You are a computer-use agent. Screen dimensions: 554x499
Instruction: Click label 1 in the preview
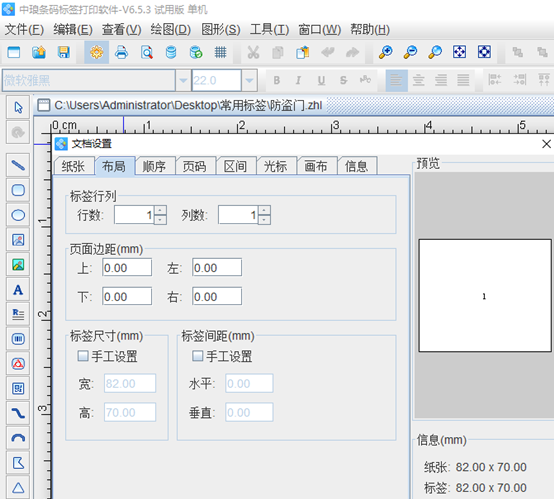pos(484,296)
